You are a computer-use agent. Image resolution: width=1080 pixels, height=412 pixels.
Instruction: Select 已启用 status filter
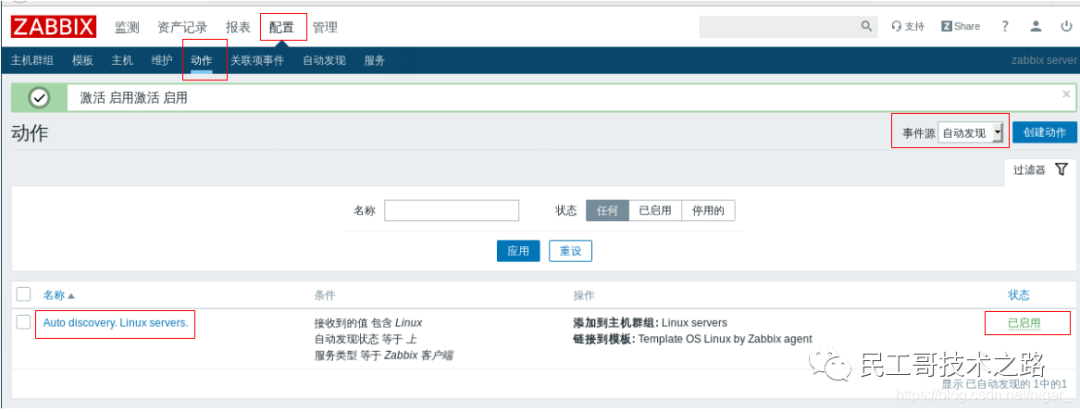[x=655, y=211]
